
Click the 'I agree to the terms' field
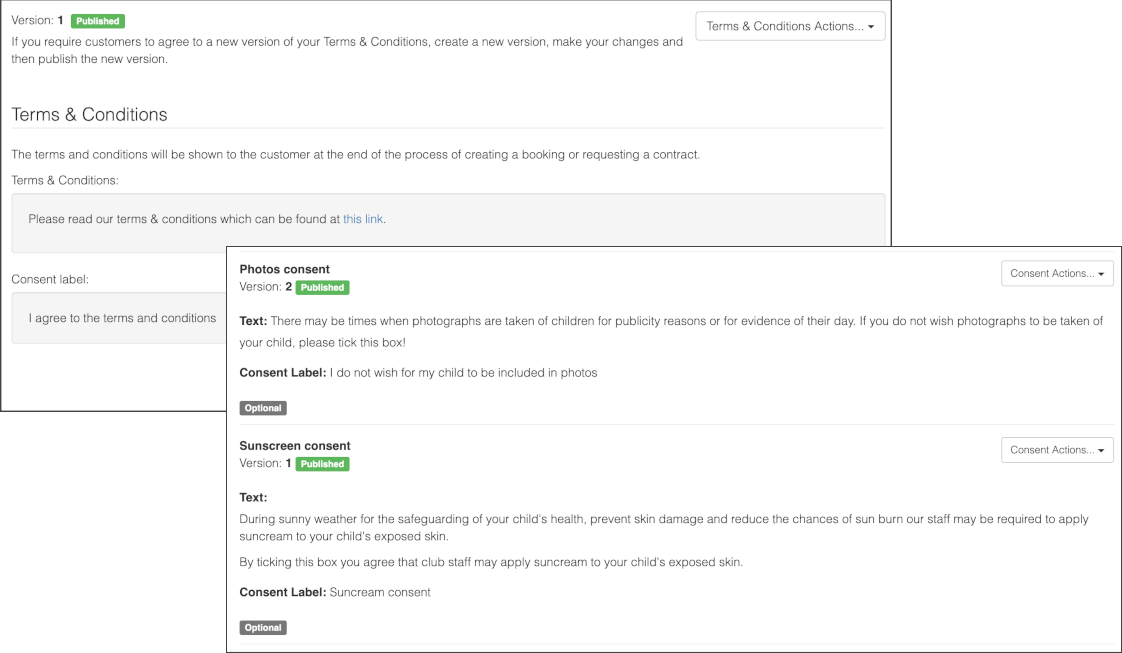(122, 318)
